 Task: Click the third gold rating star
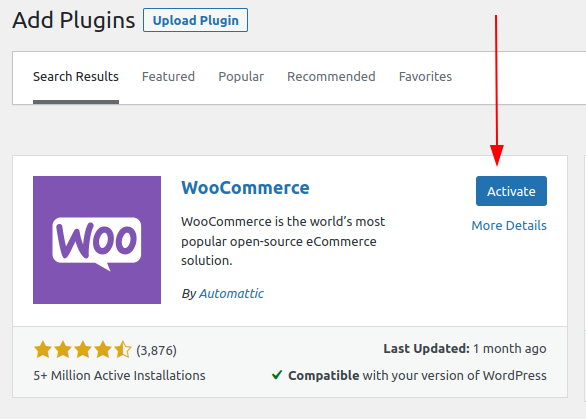83,350
